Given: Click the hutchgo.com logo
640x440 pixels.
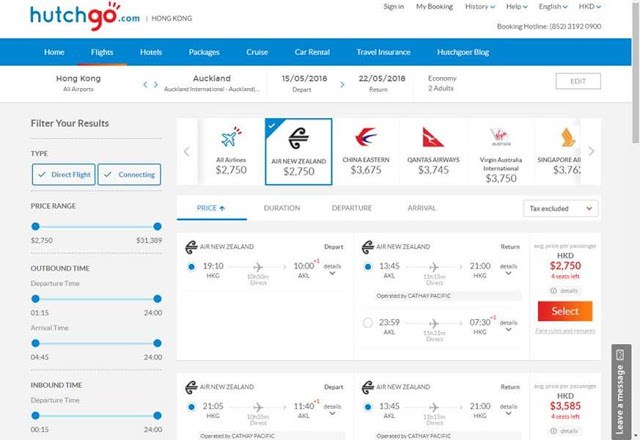Looking at the screenshot, I should [x=85, y=16].
